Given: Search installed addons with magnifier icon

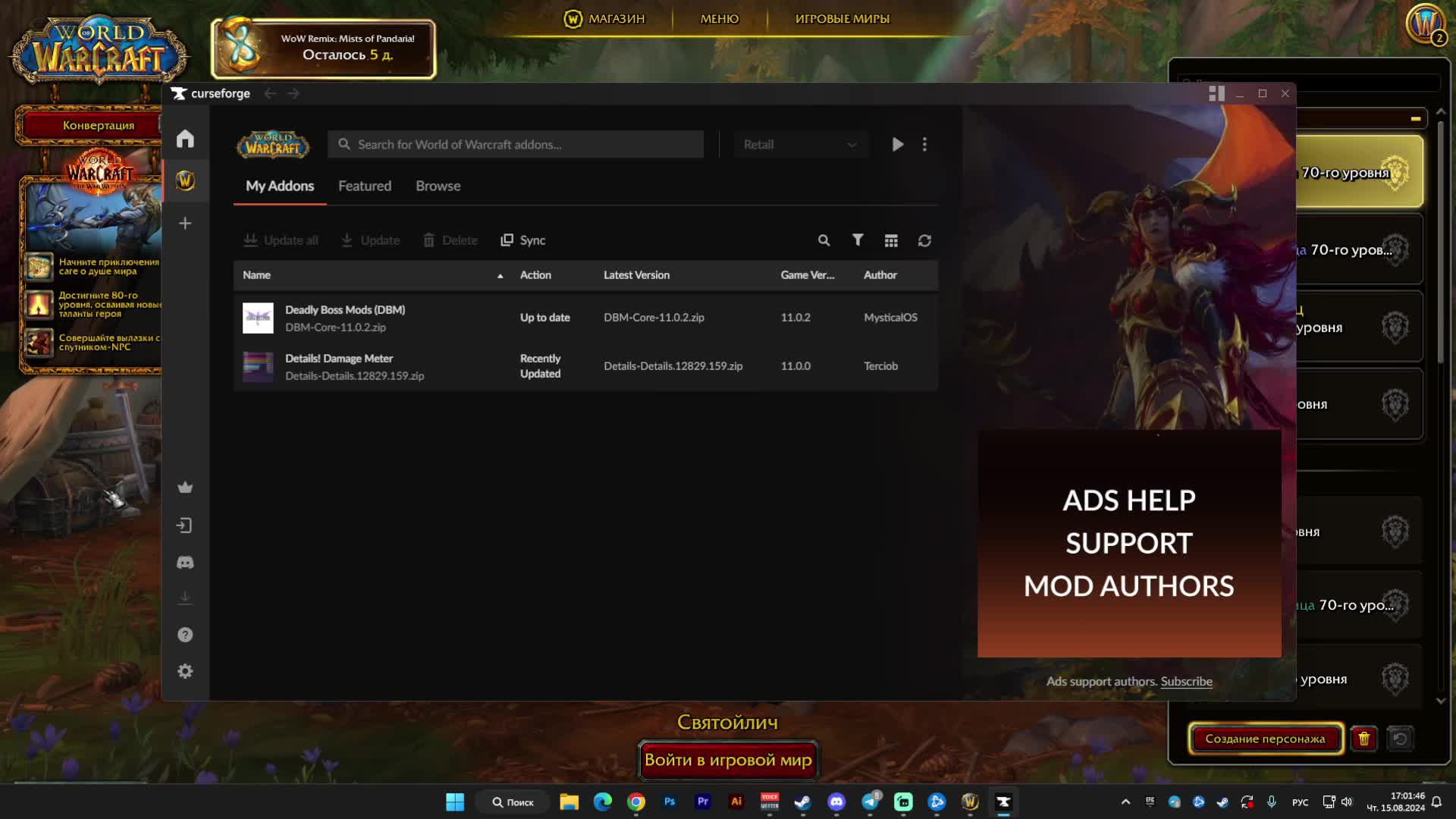Looking at the screenshot, I should coord(824,240).
